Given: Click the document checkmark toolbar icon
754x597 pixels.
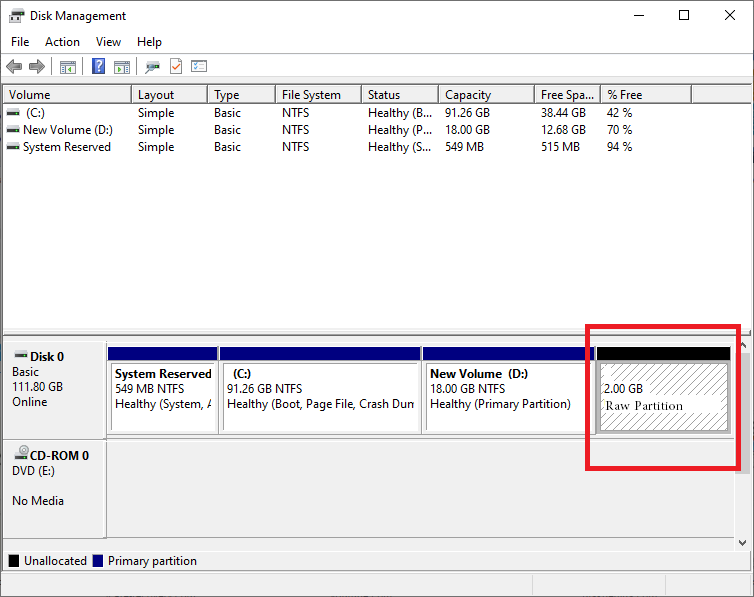Looking at the screenshot, I should (176, 66).
